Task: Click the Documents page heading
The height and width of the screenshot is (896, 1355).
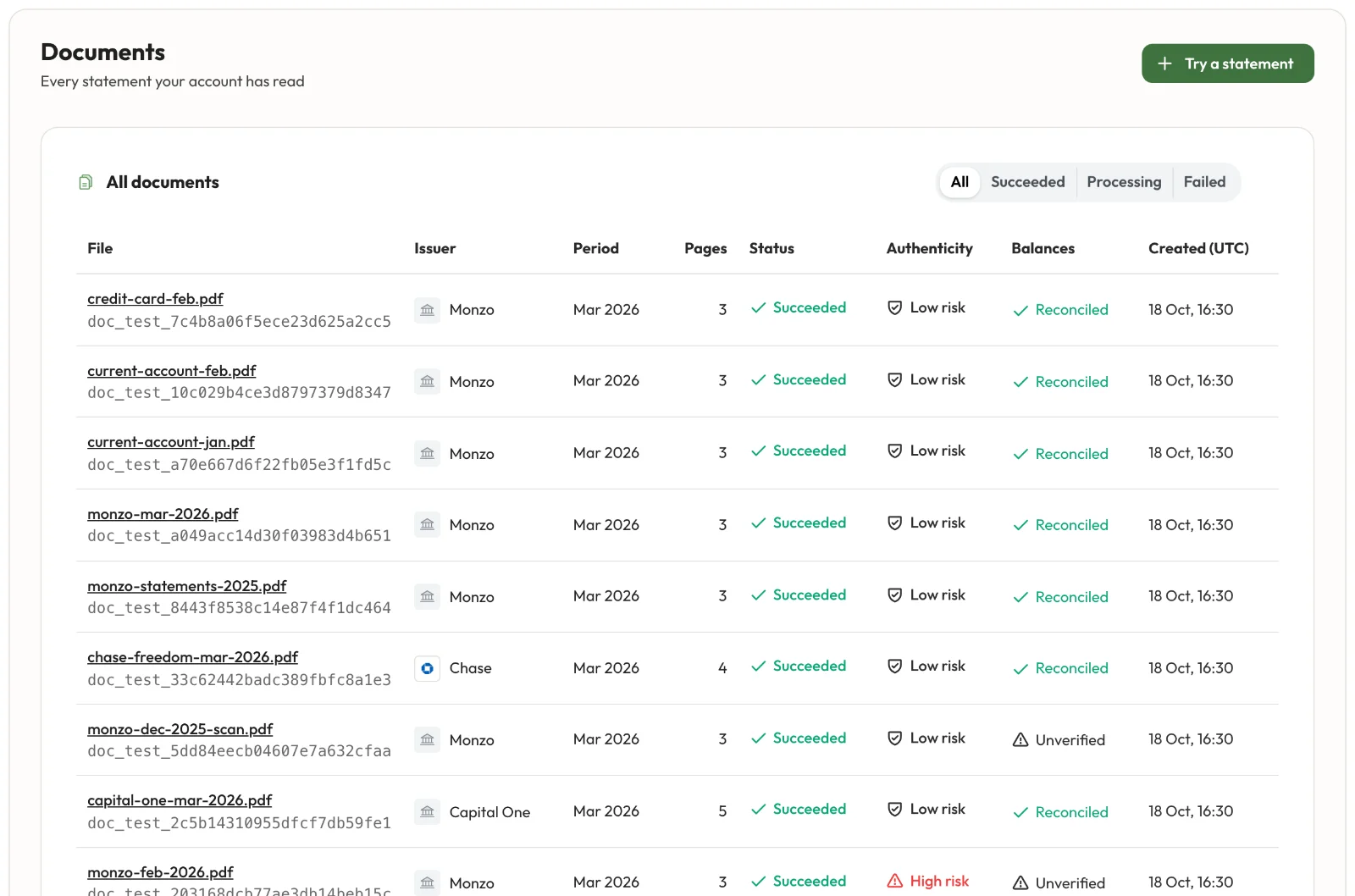Action: click(x=102, y=52)
